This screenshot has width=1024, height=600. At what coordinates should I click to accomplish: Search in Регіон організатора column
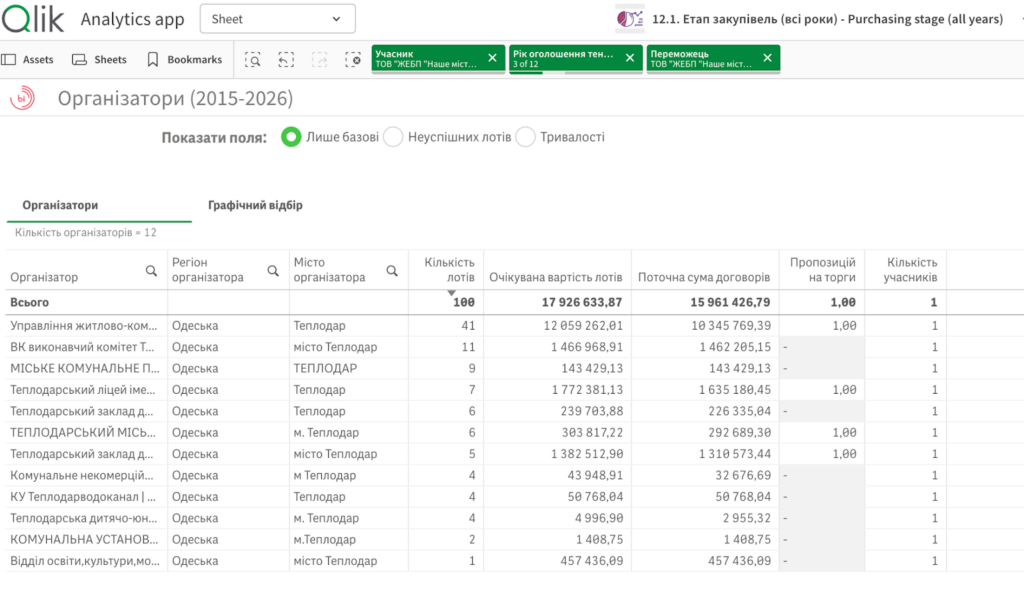(273, 270)
